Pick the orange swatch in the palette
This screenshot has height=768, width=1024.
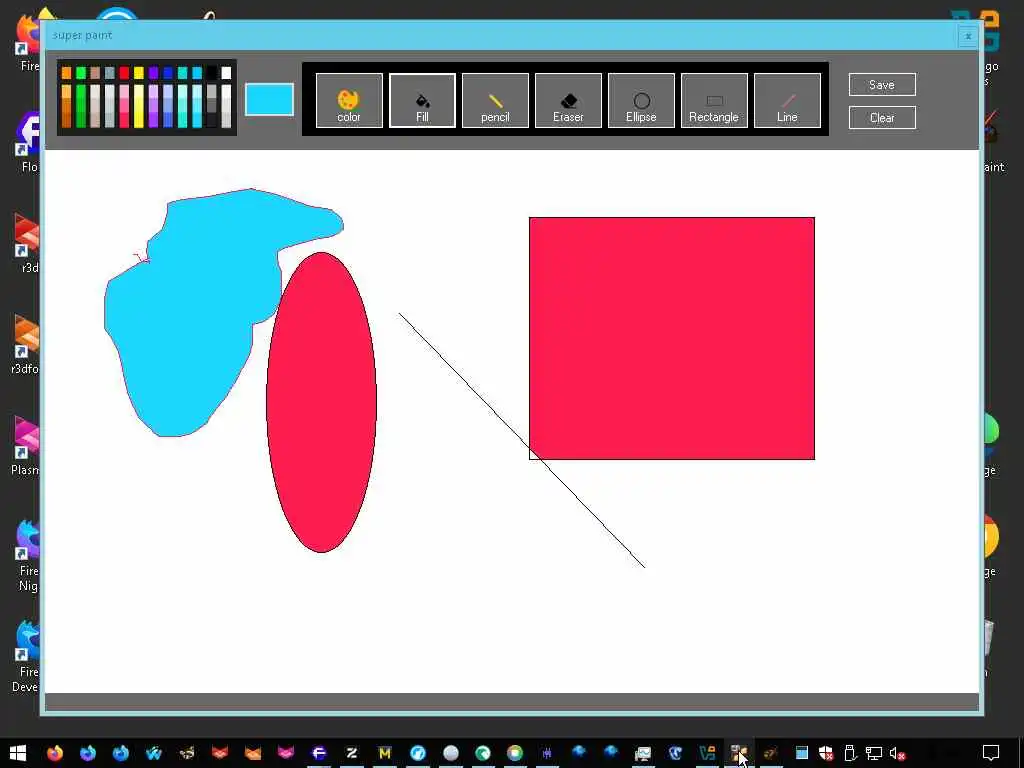click(66, 72)
